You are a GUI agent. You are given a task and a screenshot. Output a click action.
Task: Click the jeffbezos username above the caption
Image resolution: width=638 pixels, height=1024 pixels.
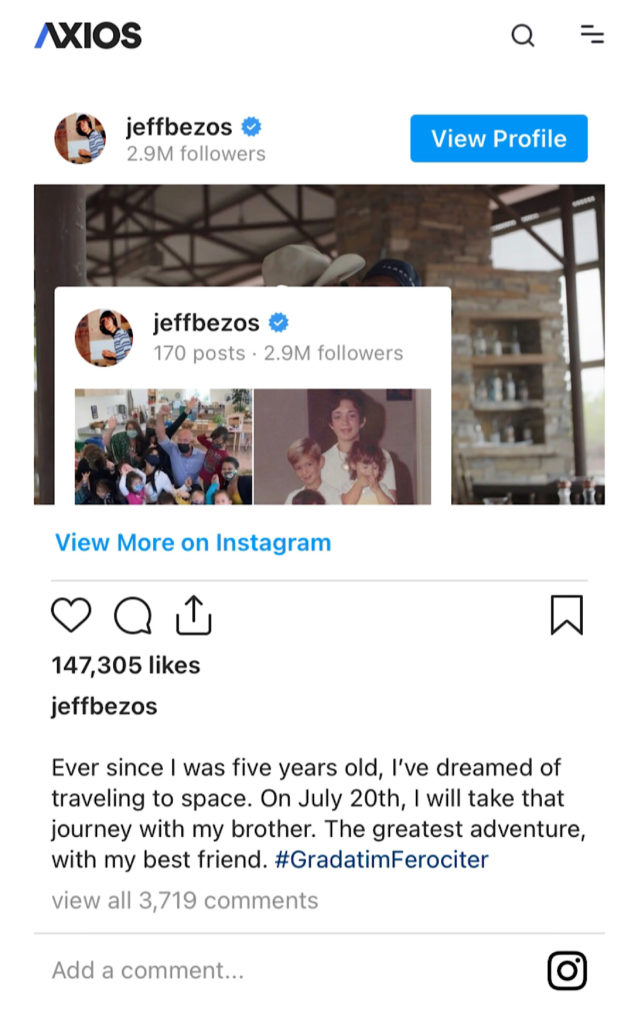click(x=104, y=706)
